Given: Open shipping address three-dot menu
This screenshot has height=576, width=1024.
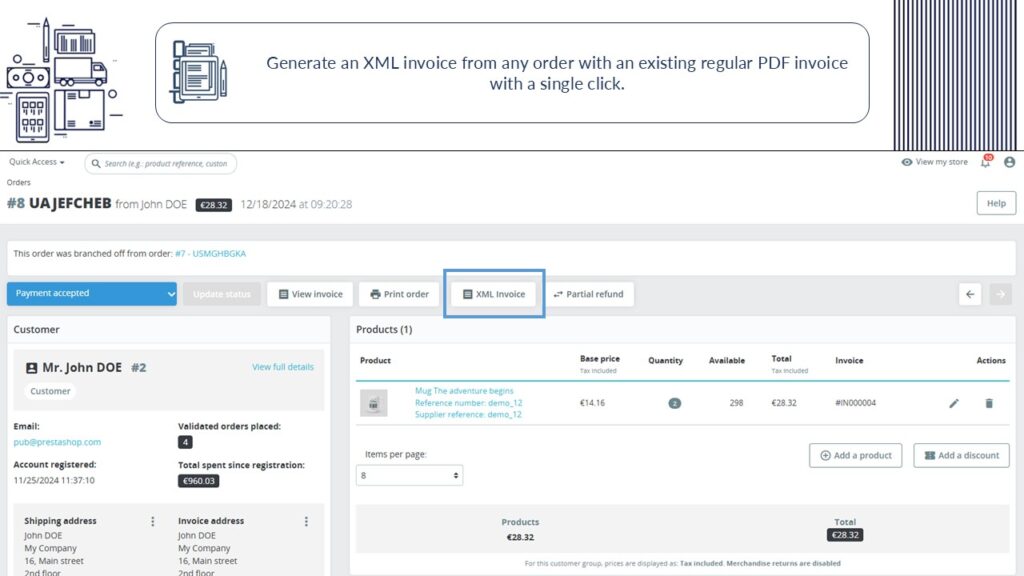Looking at the screenshot, I should (x=153, y=521).
